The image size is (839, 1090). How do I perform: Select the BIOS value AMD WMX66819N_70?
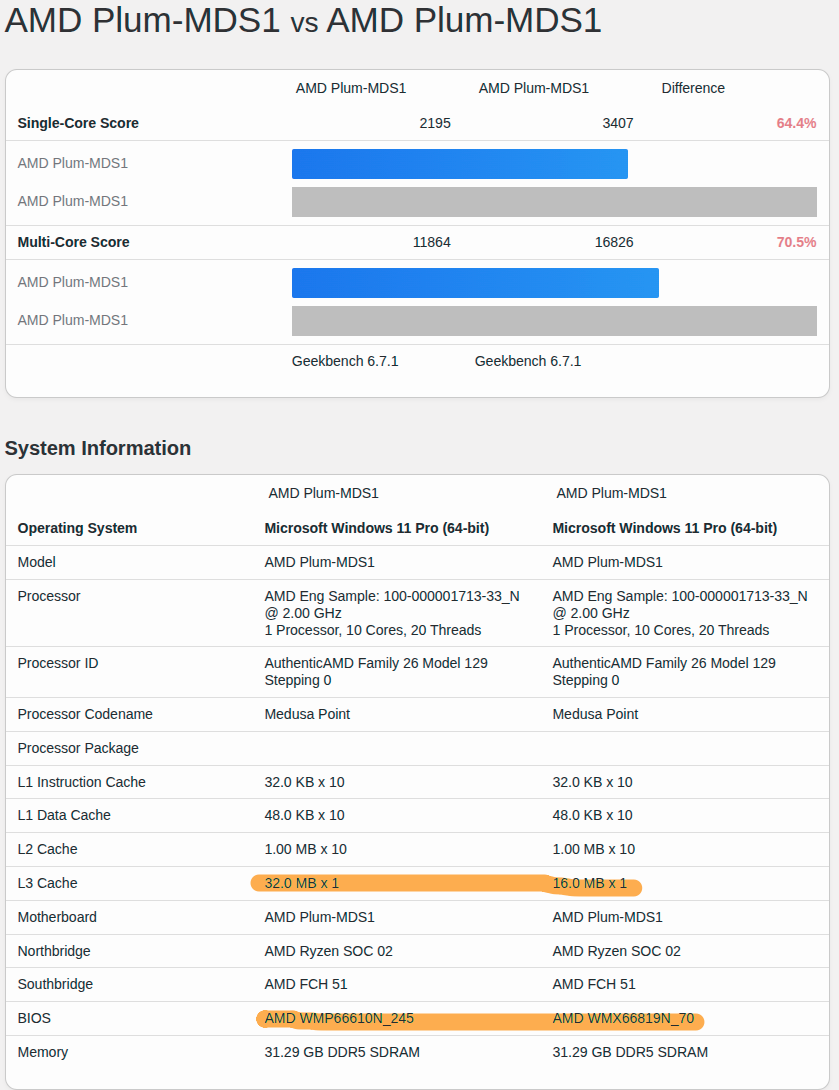(x=624, y=1018)
